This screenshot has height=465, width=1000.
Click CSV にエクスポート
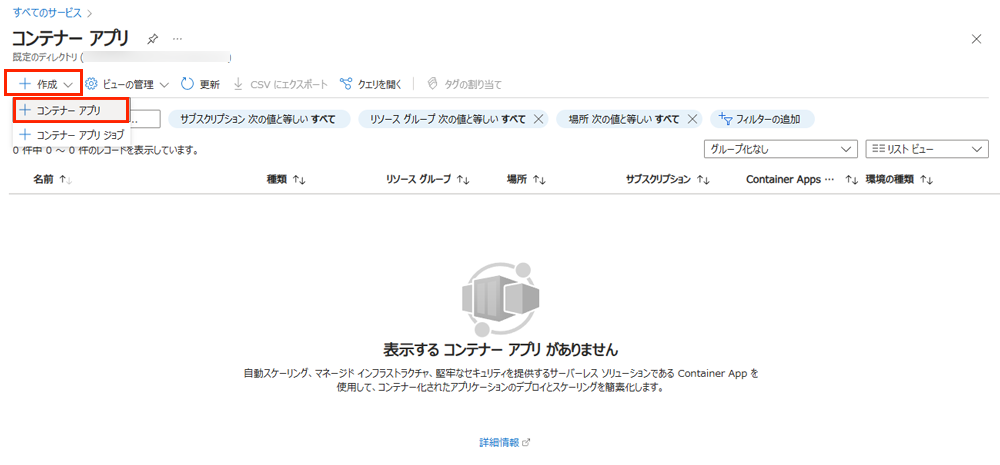(280, 84)
